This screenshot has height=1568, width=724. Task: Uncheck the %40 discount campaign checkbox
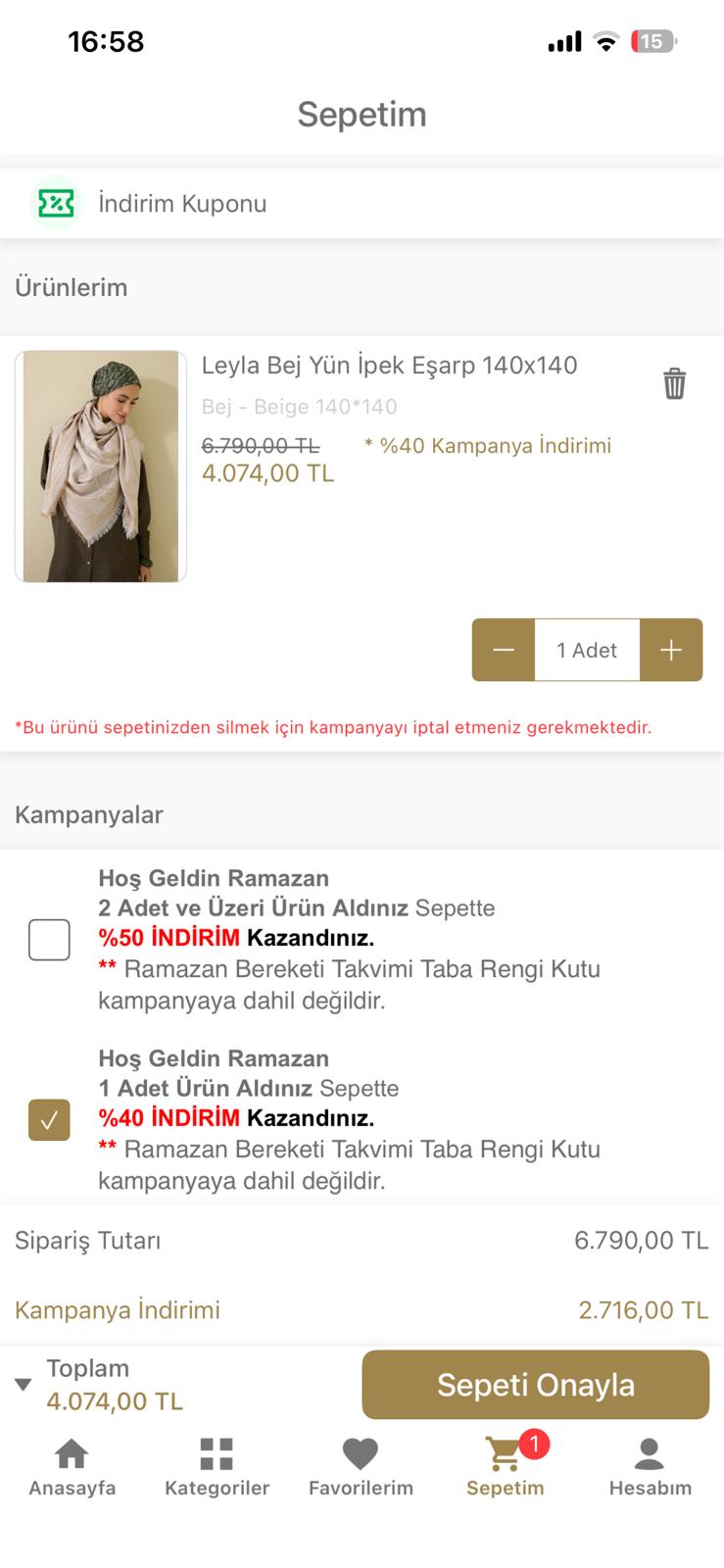49,1120
